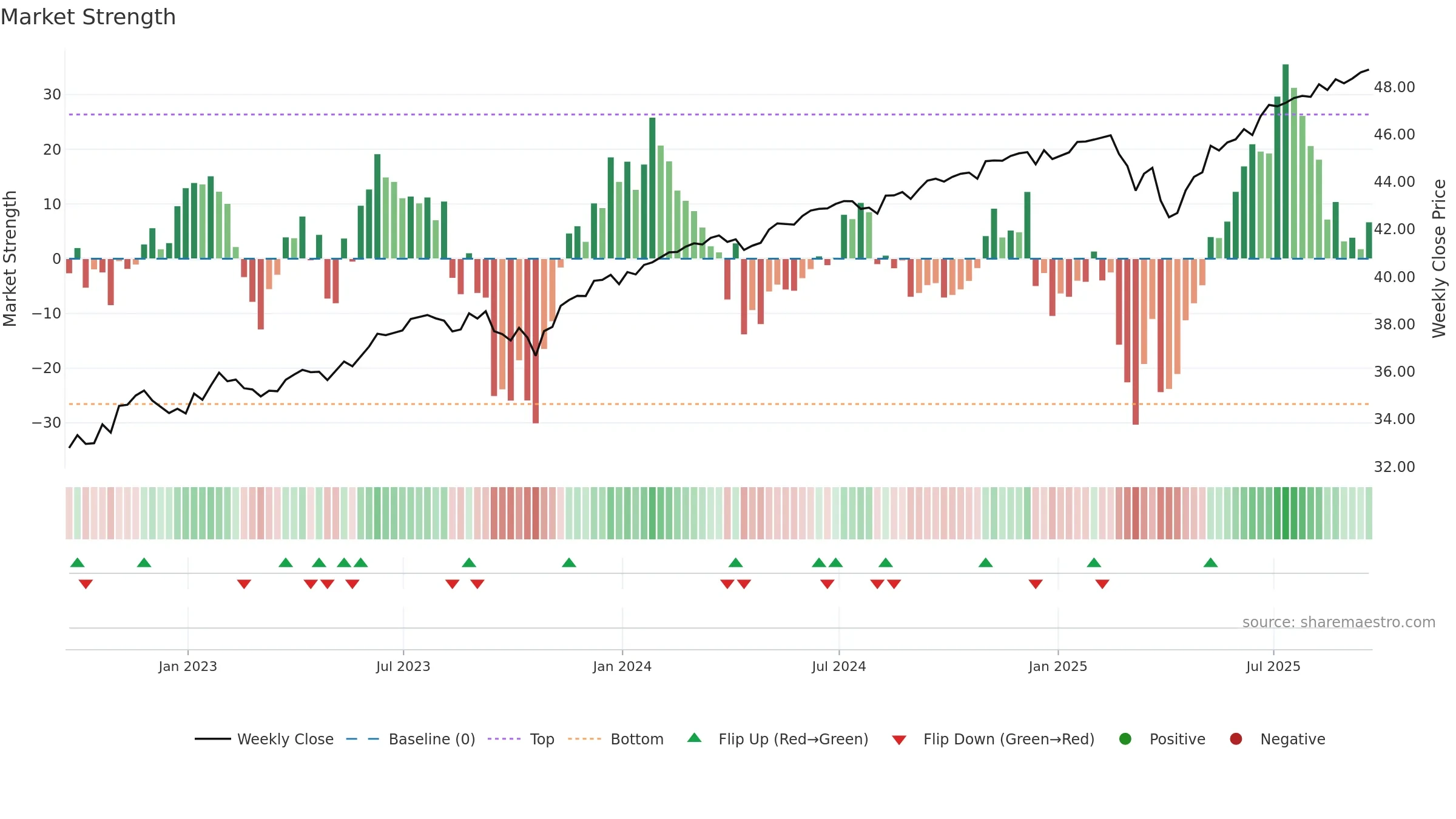Image resolution: width=1456 pixels, height=819 pixels.
Task: Click the Jan 2024 axis label
Action: coord(622,666)
